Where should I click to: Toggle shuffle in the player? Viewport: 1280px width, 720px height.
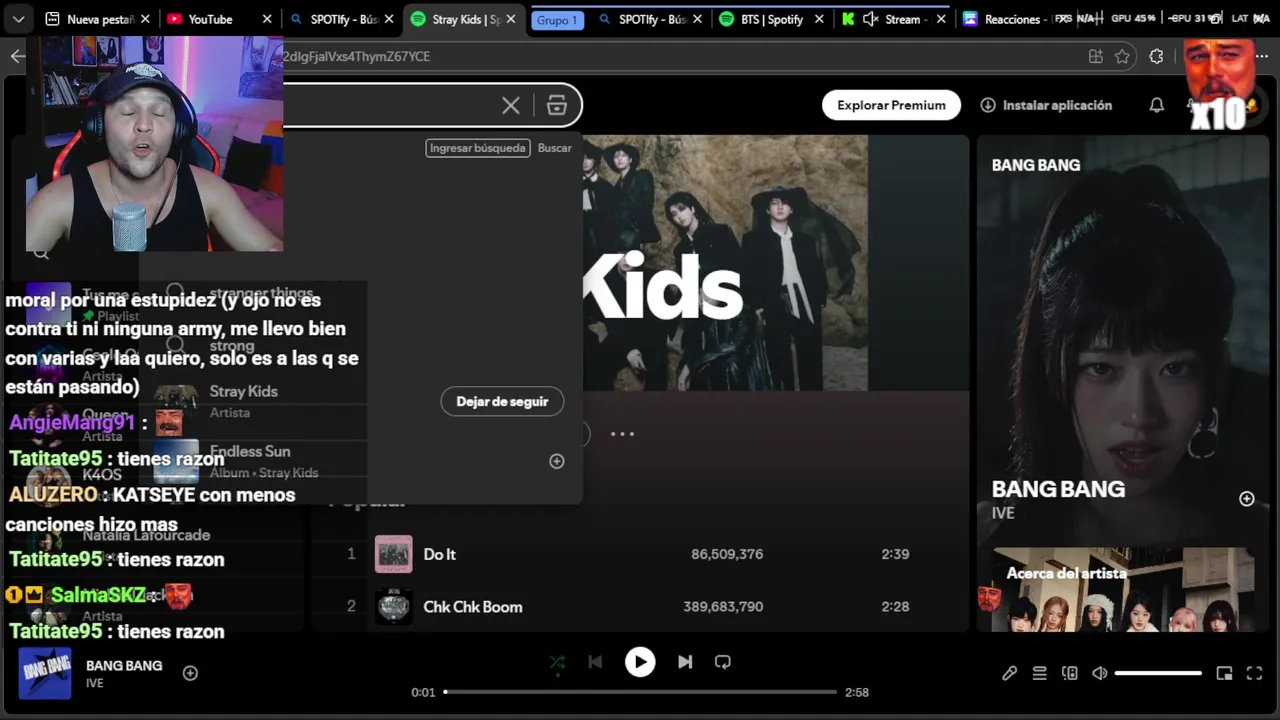click(x=557, y=662)
